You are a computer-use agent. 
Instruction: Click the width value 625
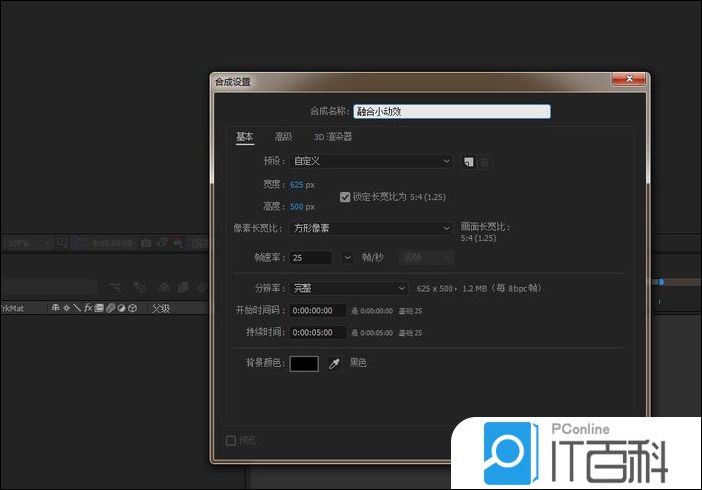[x=296, y=185]
